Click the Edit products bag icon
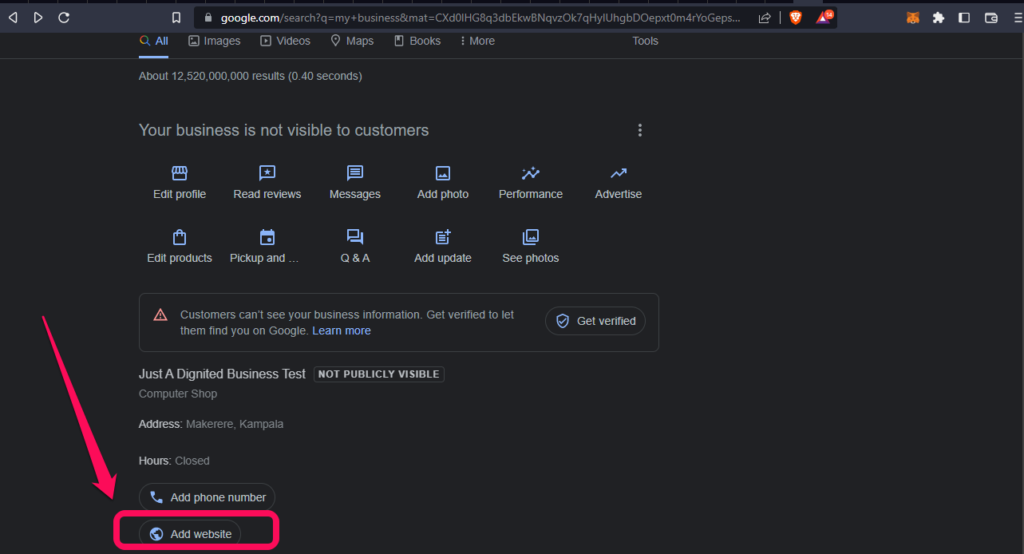The height and width of the screenshot is (554, 1024). coord(180,236)
